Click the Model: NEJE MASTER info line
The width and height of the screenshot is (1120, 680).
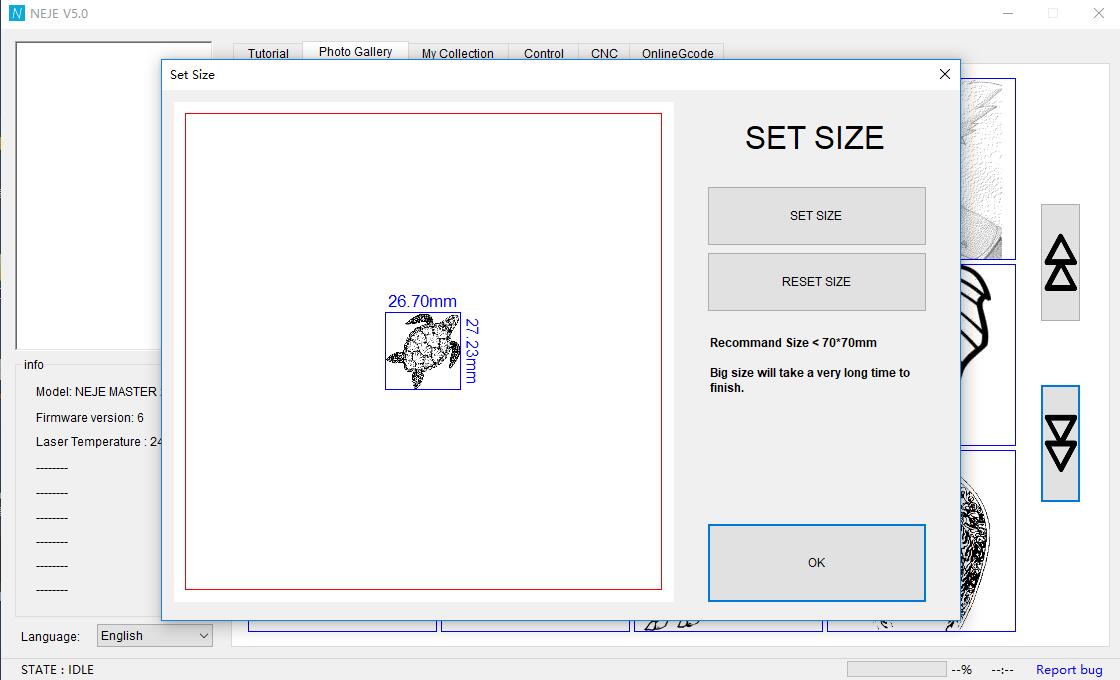(x=99, y=391)
